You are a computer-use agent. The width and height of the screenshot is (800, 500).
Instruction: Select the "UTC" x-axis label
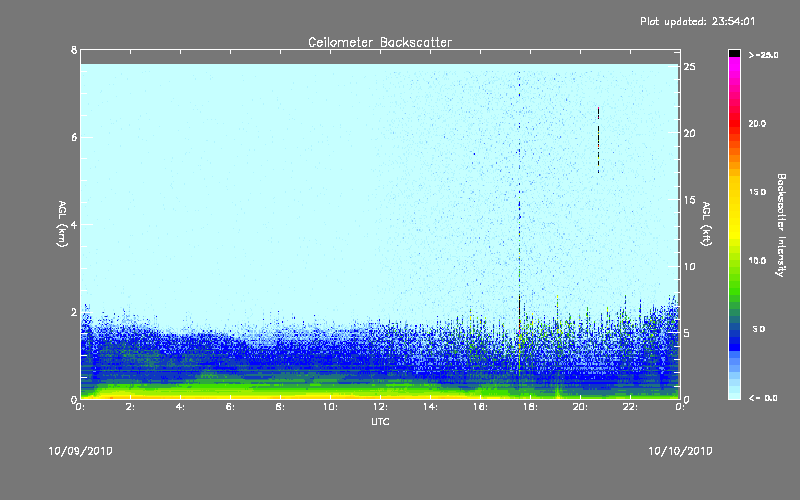pos(380,422)
